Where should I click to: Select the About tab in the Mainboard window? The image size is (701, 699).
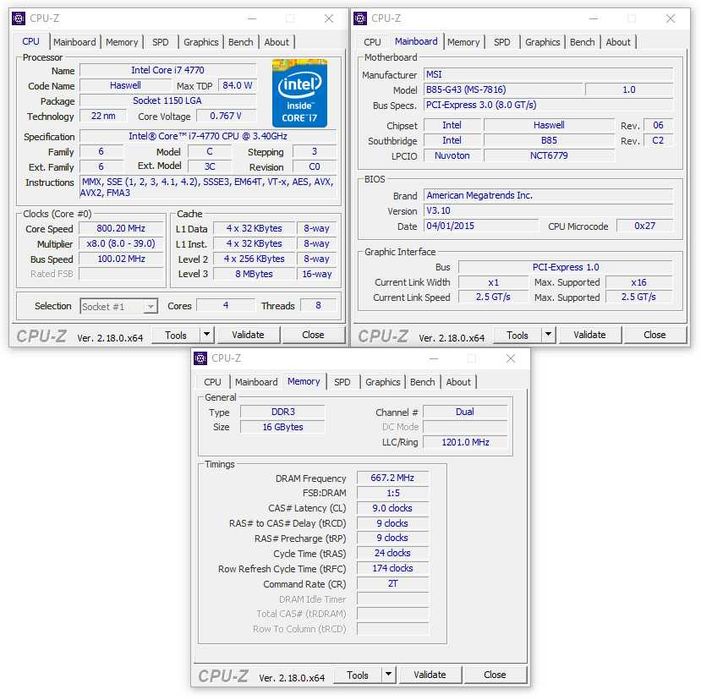coord(618,42)
